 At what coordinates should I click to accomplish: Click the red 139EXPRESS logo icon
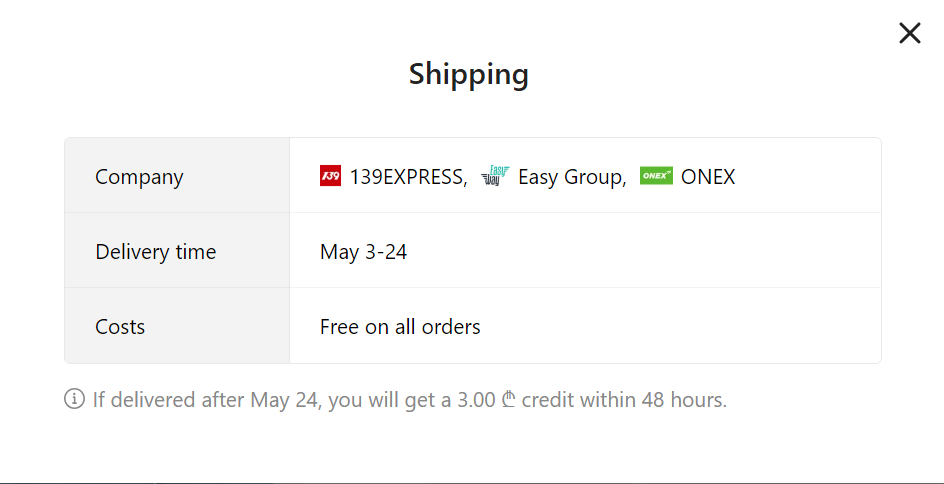click(x=331, y=176)
